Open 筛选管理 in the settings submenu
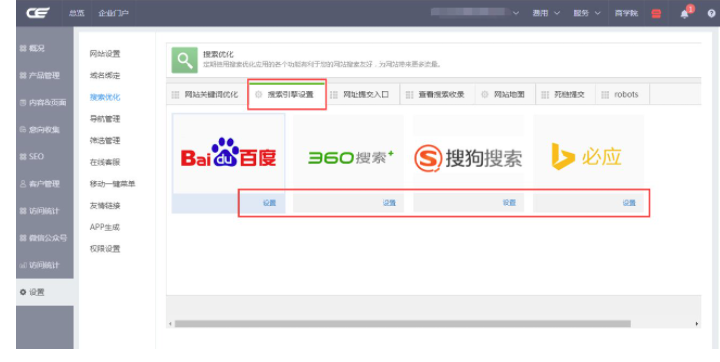 [x=105, y=140]
